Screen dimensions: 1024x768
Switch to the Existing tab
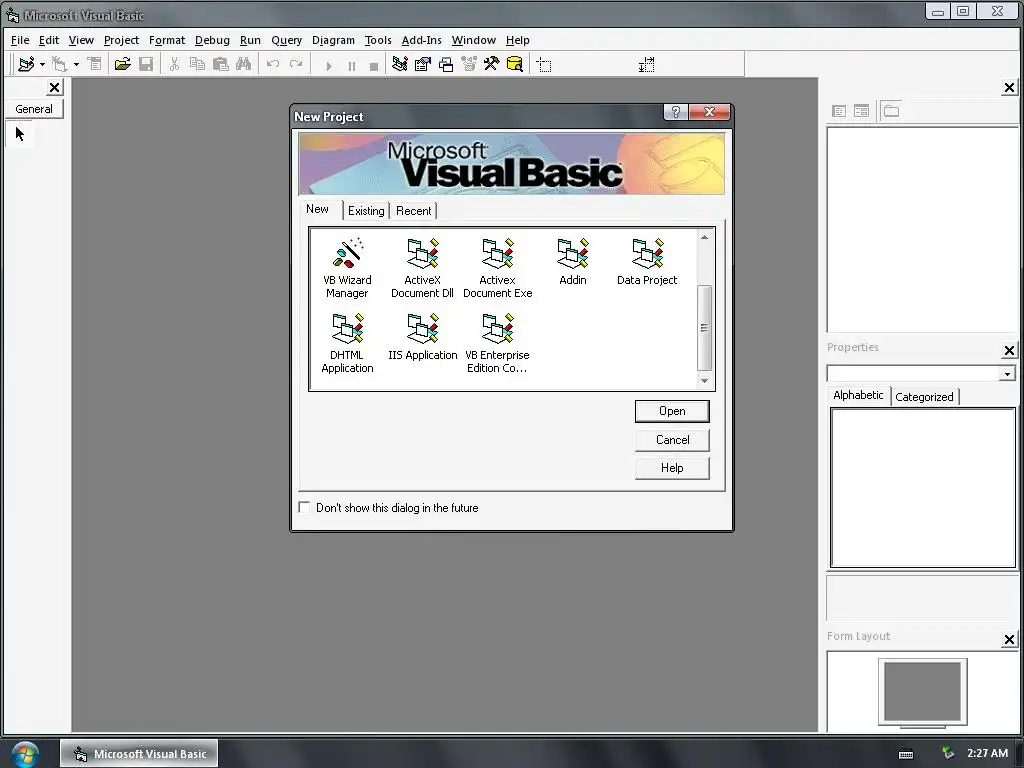pos(366,211)
